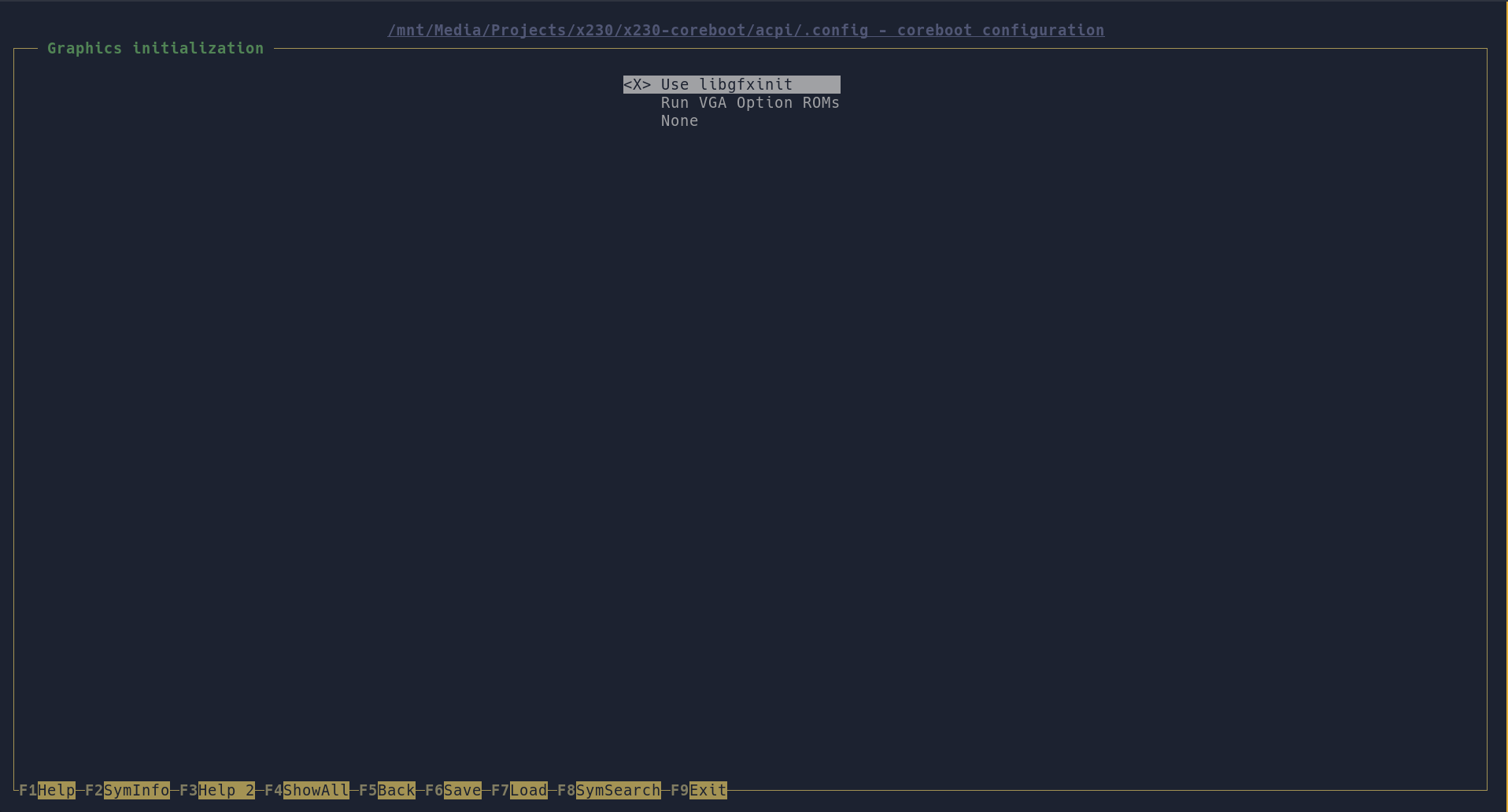Viewport: 1508px width, 812px height.
Task: Click the Graphics initialization heading
Action: (156, 48)
